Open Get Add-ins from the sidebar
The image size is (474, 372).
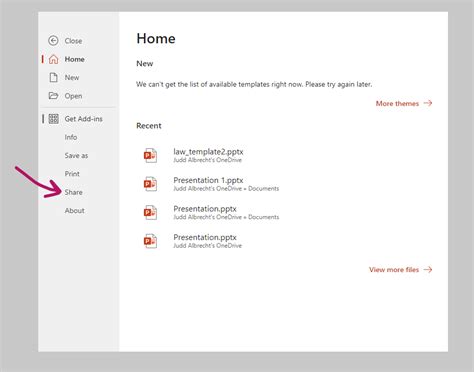click(x=83, y=119)
